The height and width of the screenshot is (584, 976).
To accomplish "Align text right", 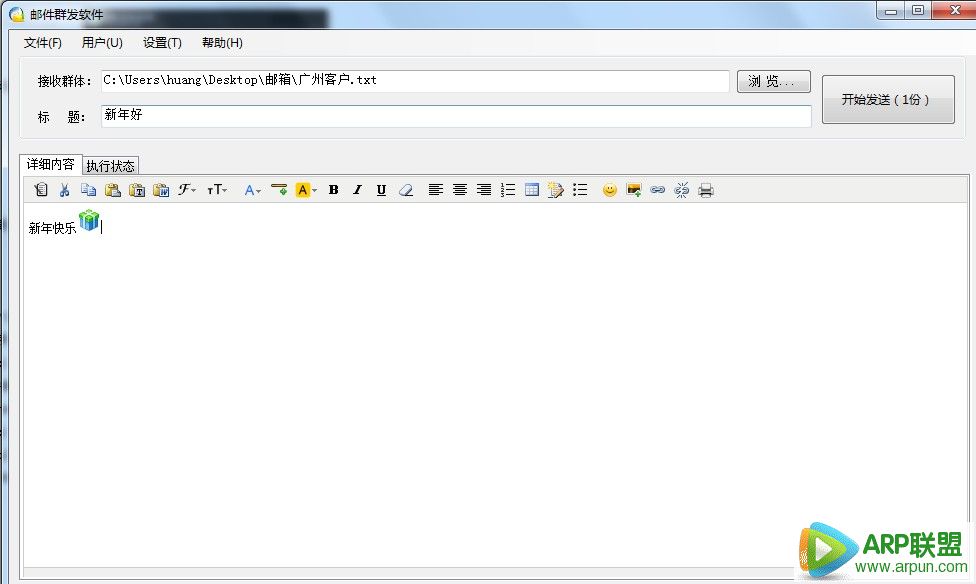I will pyautogui.click(x=484, y=190).
